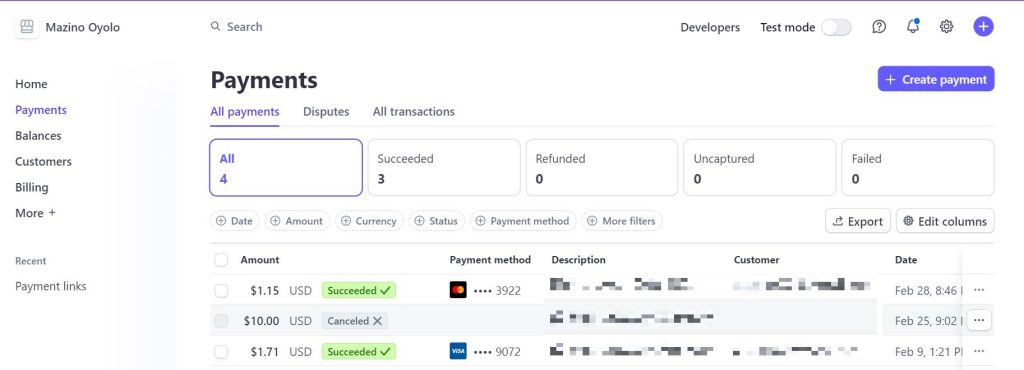Click the Amount column header
Image resolution: width=1024 pixels, height=370 pixels.
(260, 260)
